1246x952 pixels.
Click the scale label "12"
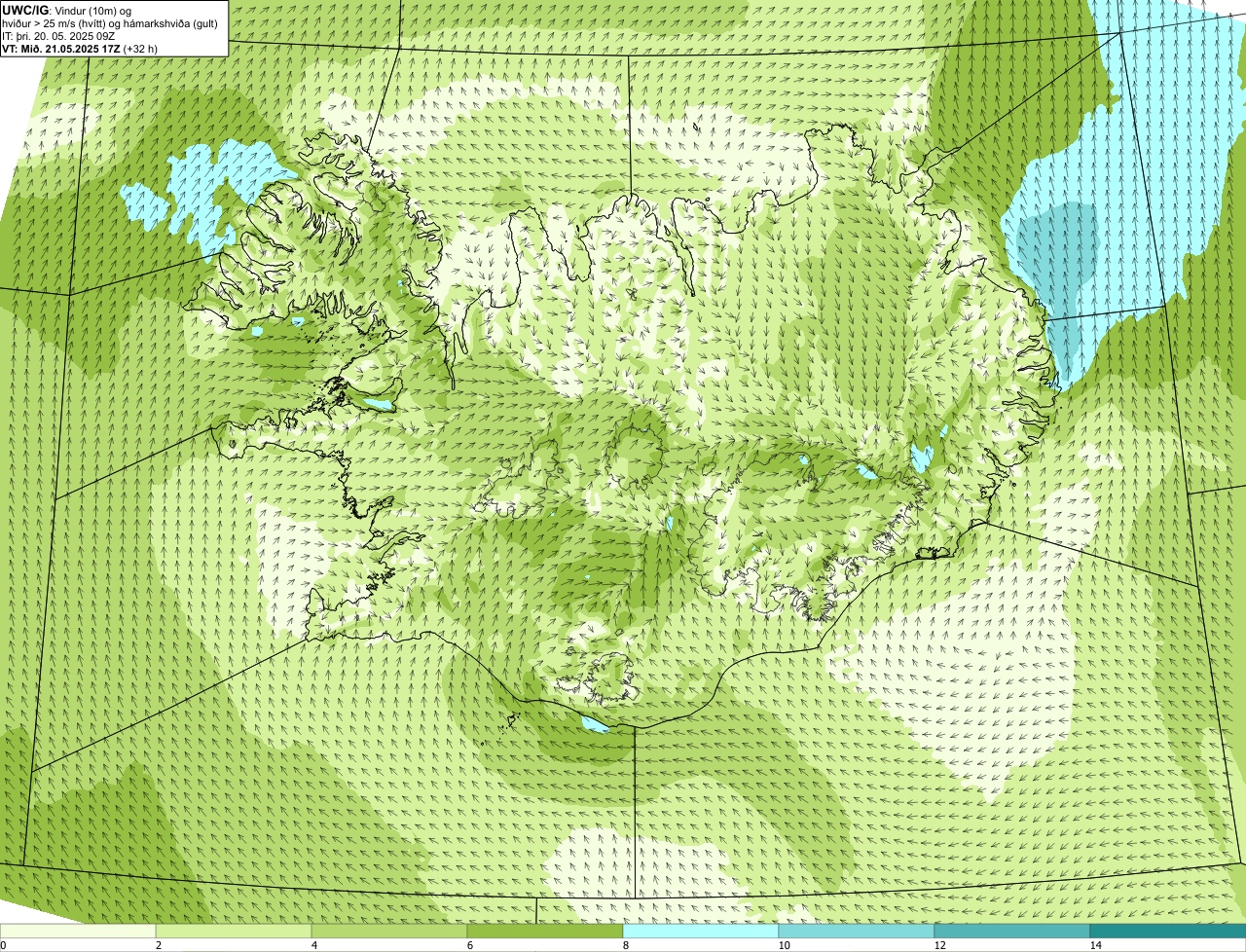(939, 945)
